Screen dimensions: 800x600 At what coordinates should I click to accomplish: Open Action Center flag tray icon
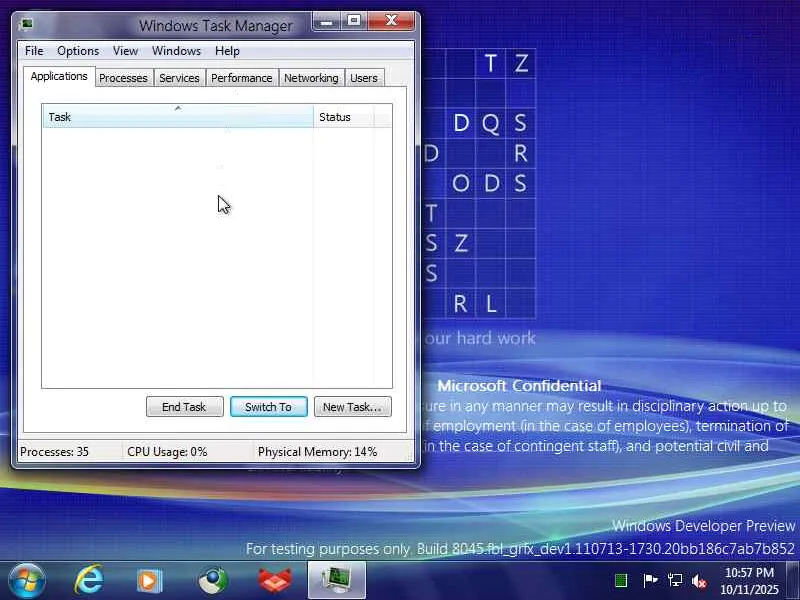point(650,580)
